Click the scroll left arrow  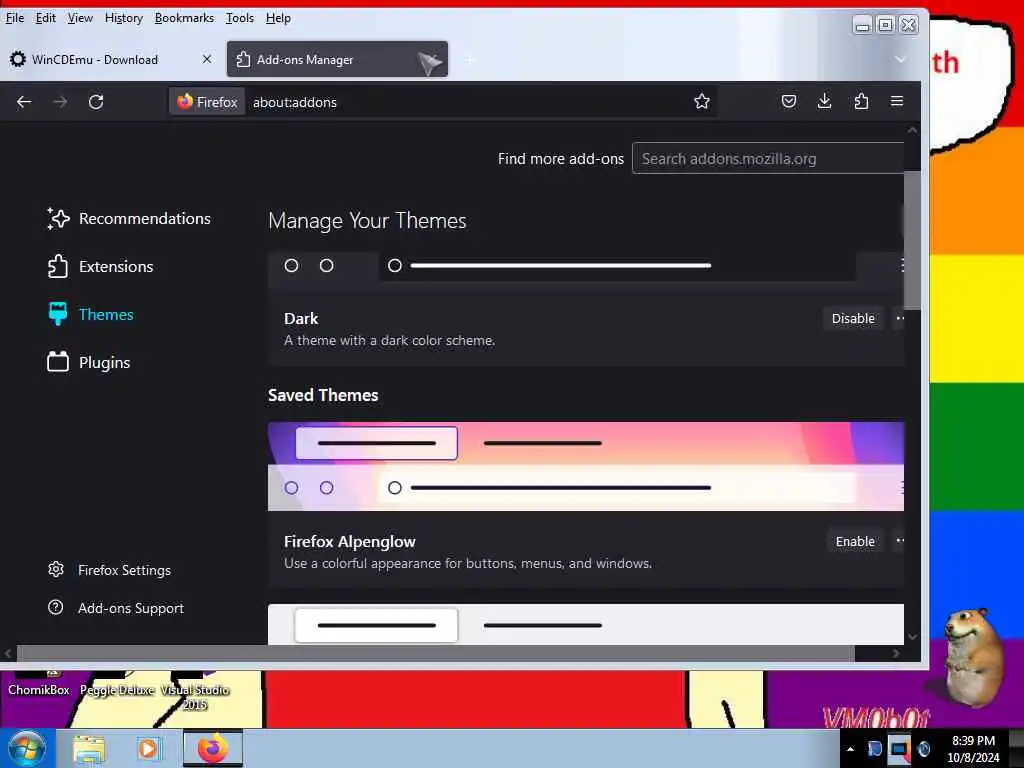point(8,653)
